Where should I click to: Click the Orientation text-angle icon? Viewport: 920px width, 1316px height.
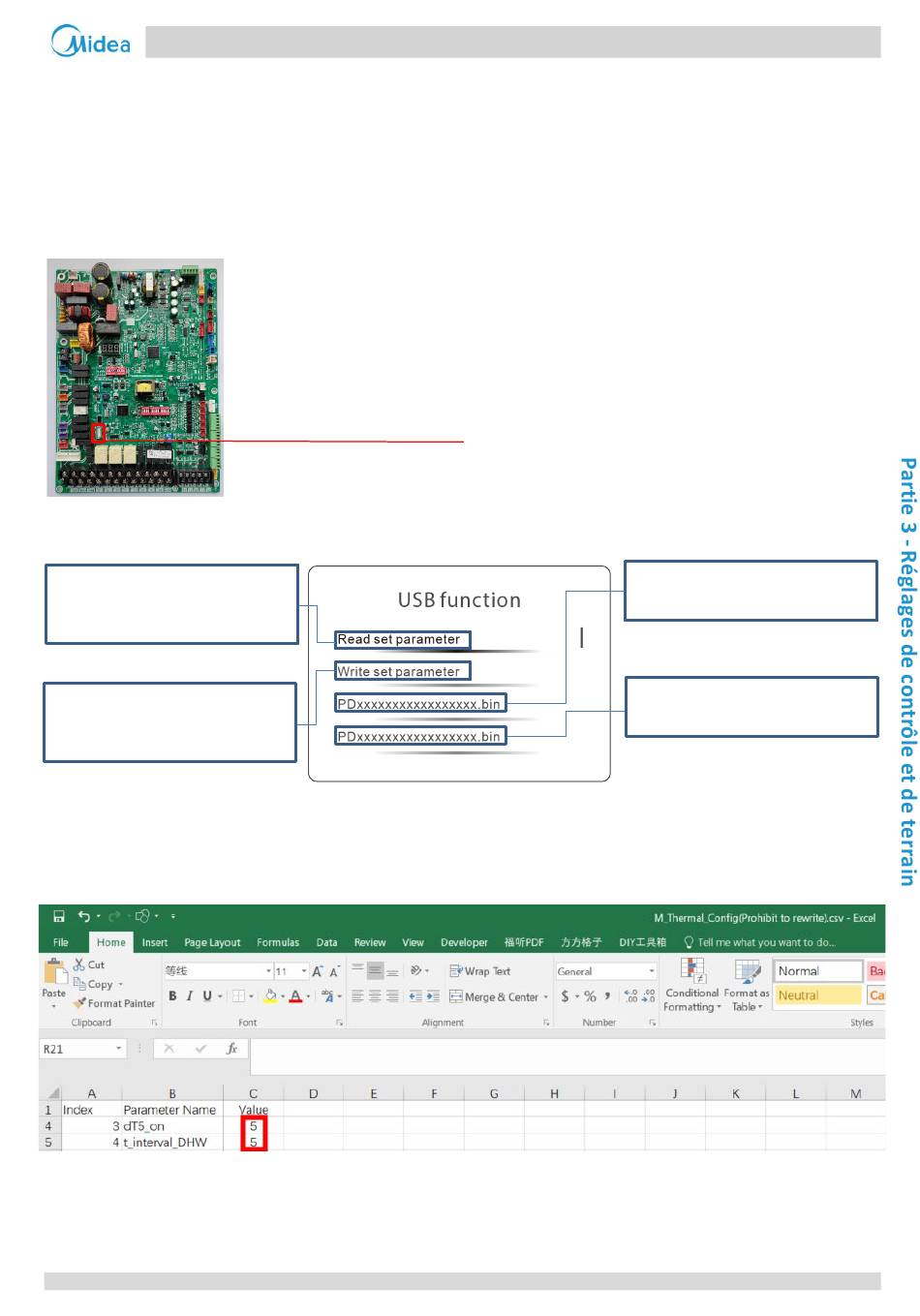tap(416, 970)
